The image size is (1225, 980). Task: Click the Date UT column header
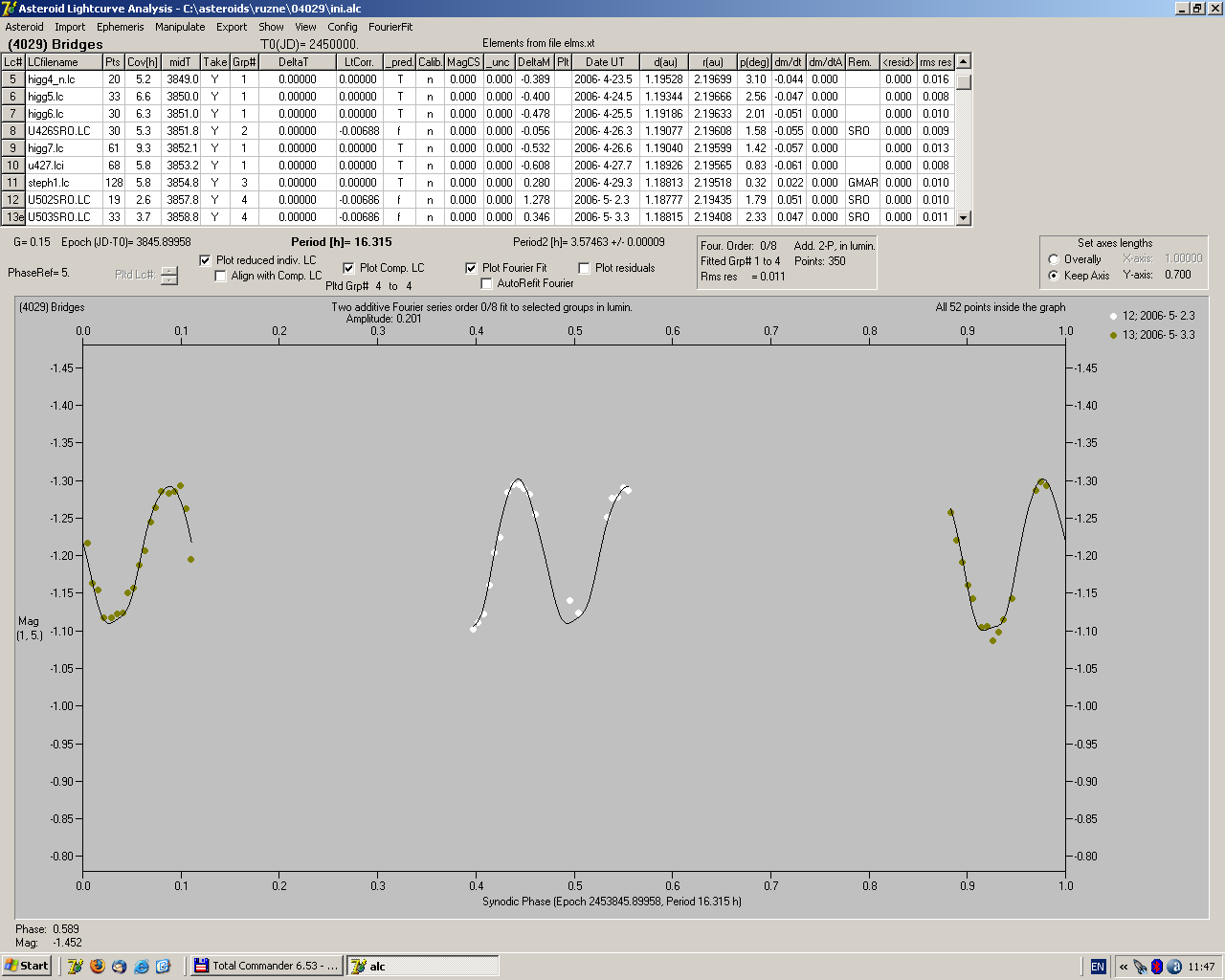605,62
